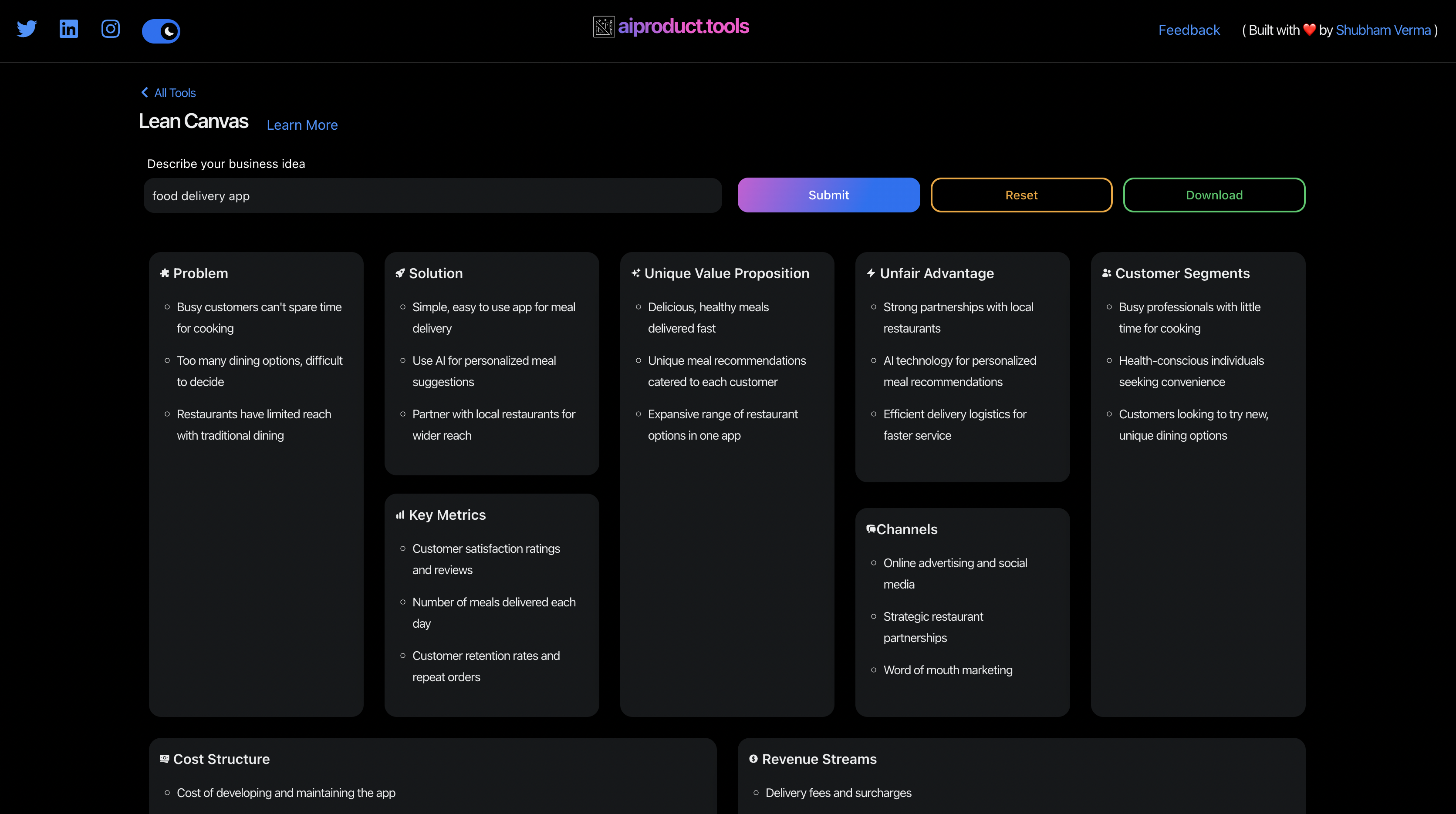Toggle dark mode switch

click(x=161, y=31)
